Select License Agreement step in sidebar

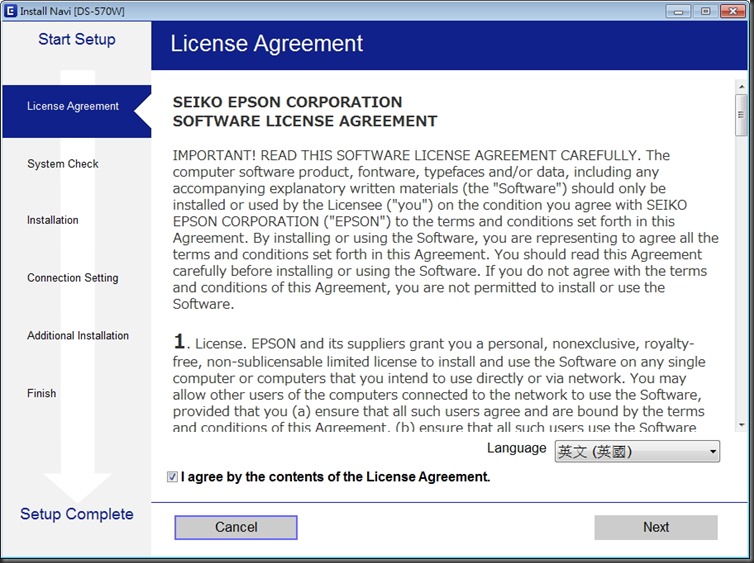(77, 112)
